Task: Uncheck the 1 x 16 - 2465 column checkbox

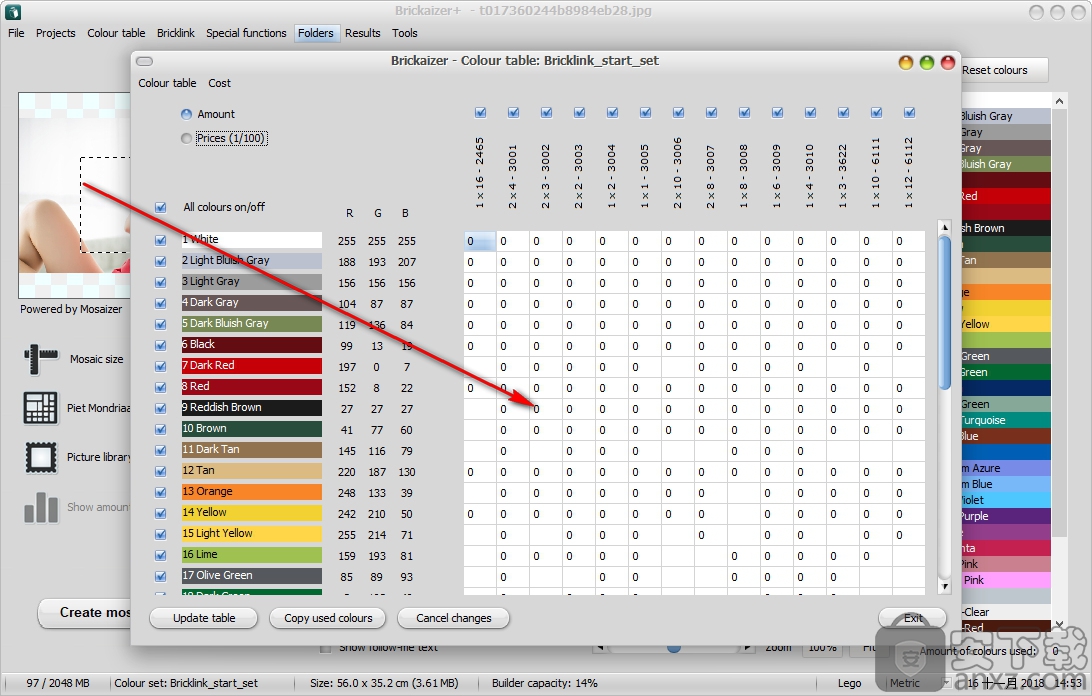Action: pos(480,112)
